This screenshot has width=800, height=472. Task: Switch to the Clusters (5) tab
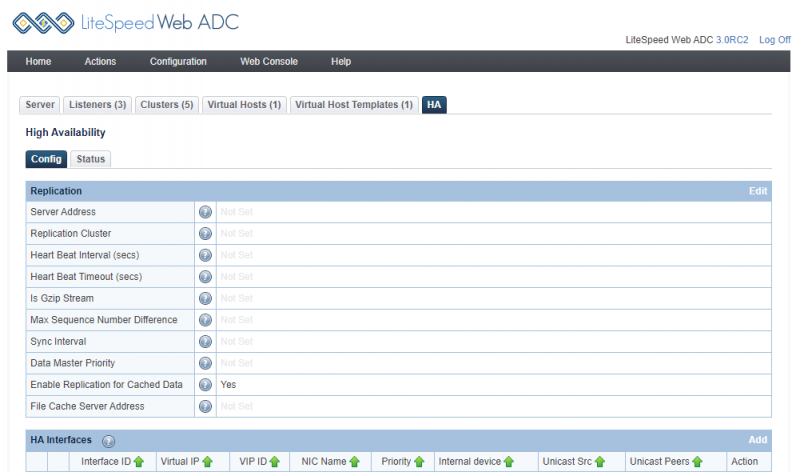point(167,105)
